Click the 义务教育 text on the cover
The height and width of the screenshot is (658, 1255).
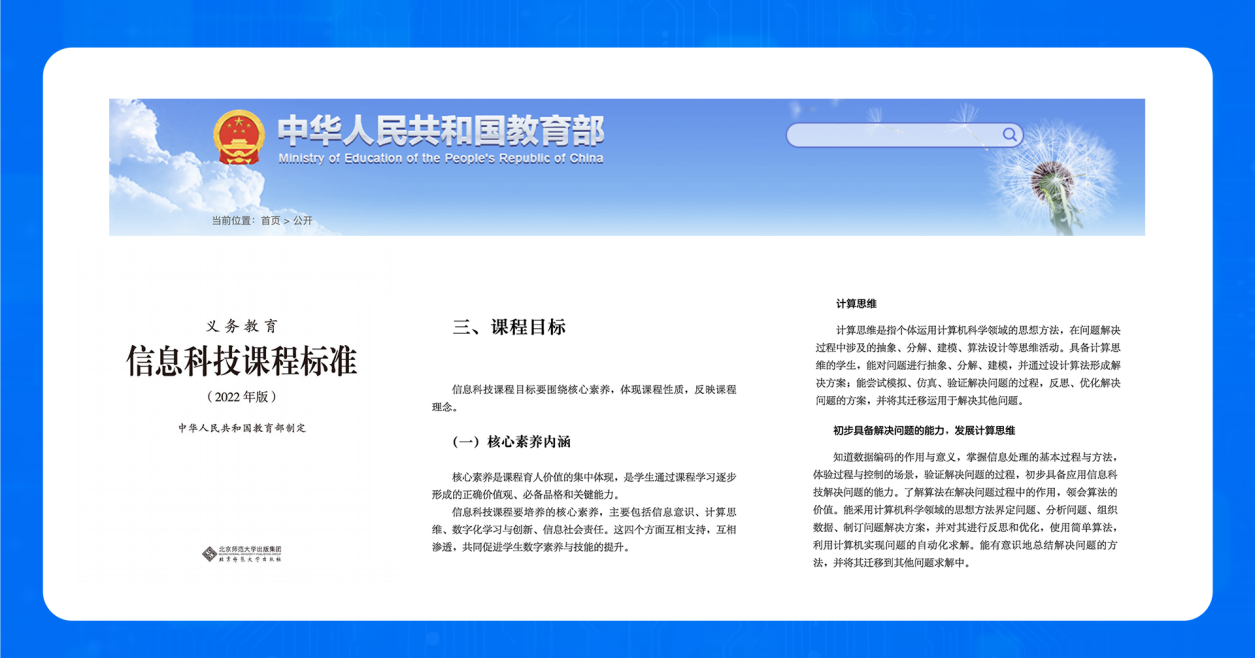(242, 326)
